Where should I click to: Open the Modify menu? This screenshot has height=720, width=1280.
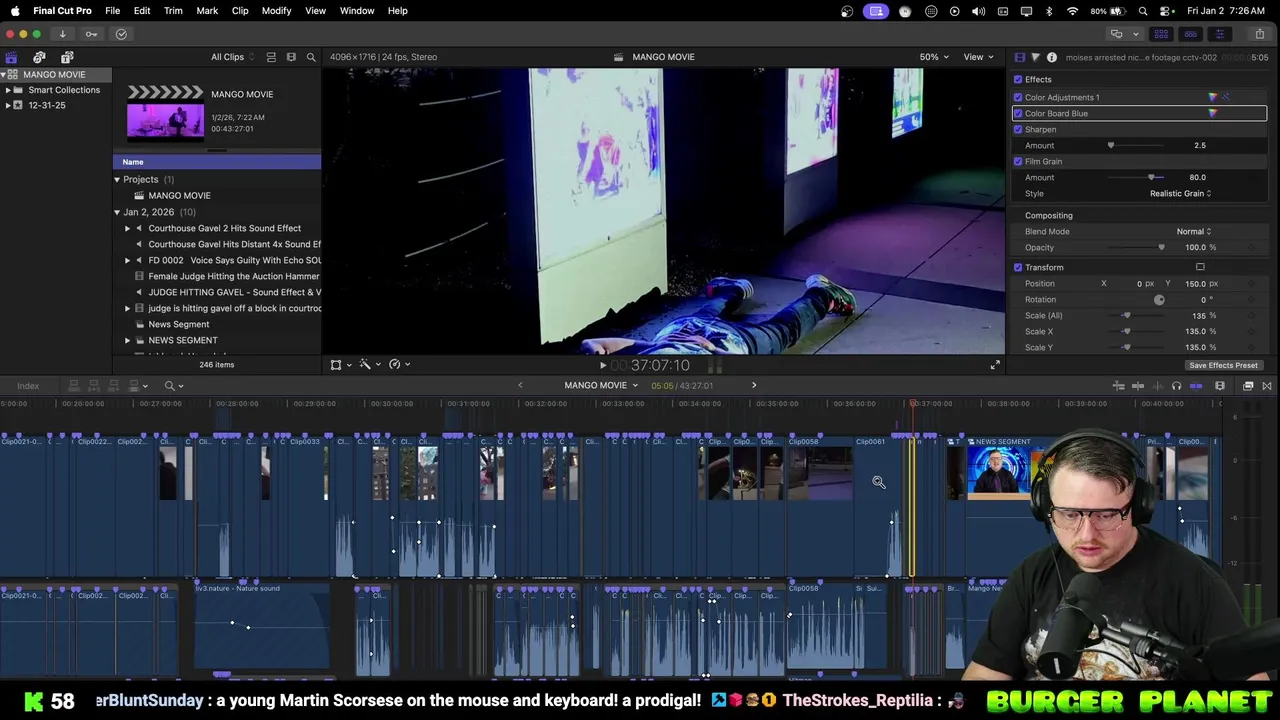point(277,11)
